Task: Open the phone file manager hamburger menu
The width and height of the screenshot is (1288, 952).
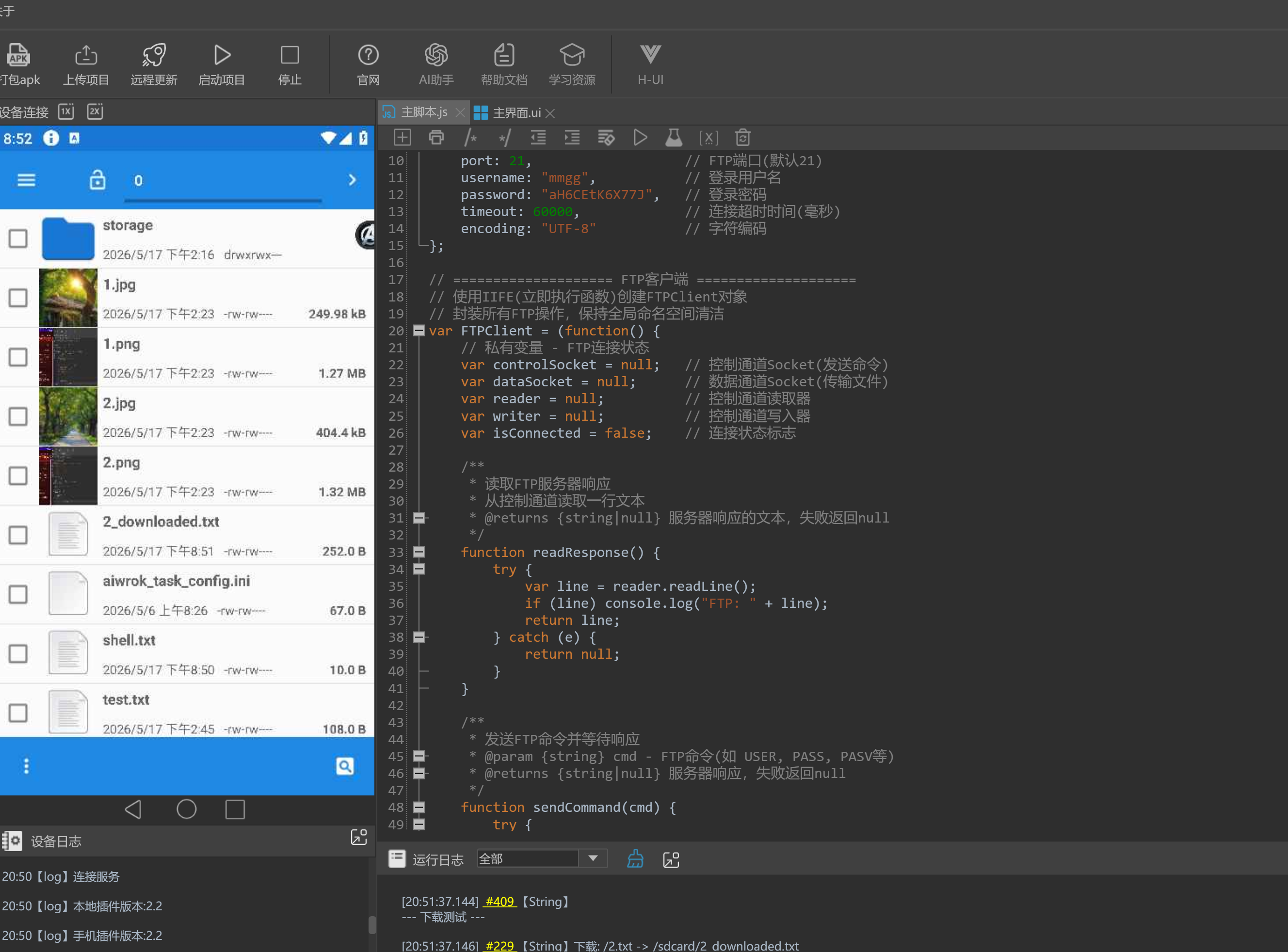Action: 27,180
